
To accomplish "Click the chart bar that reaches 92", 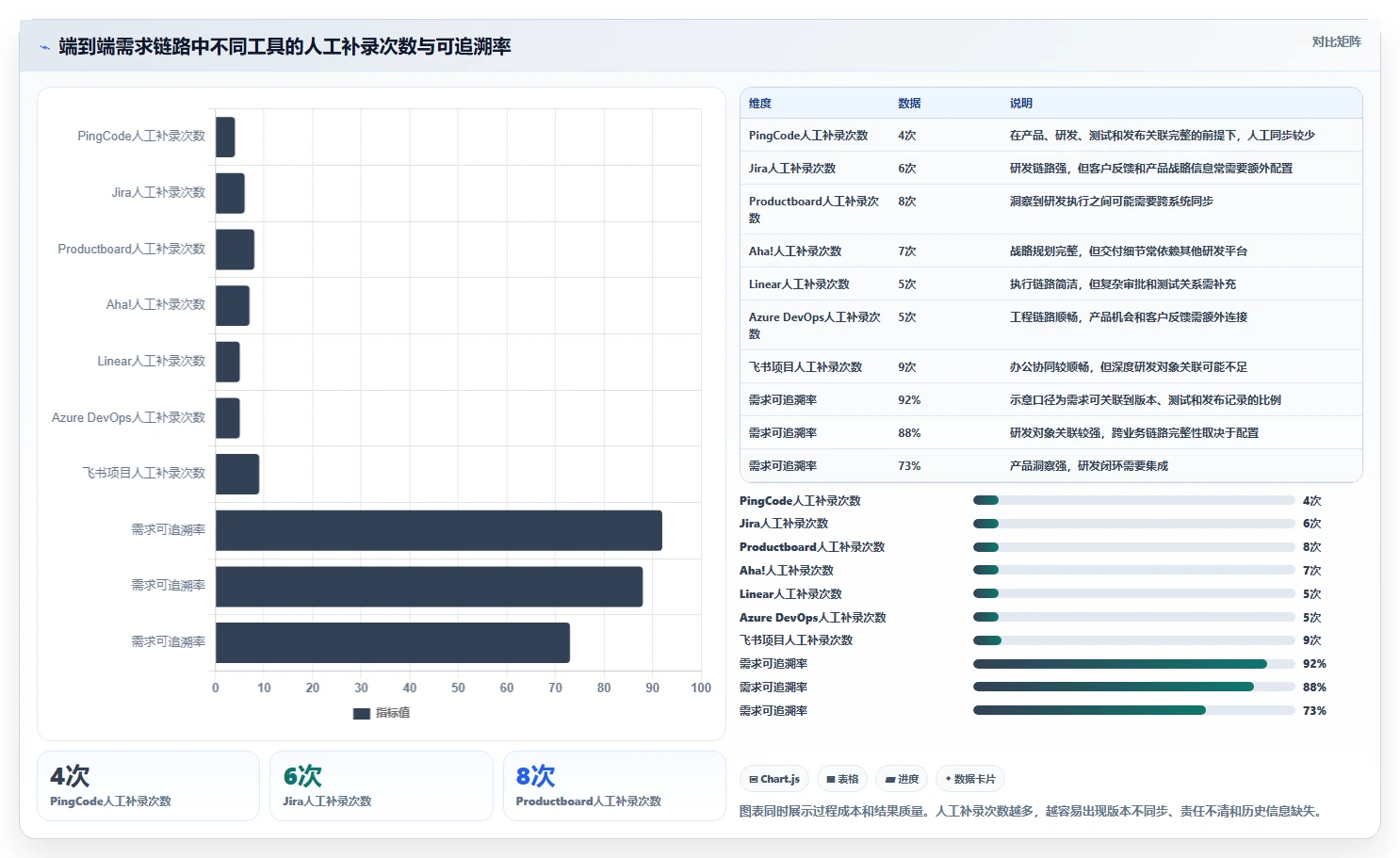I will 439,530.
